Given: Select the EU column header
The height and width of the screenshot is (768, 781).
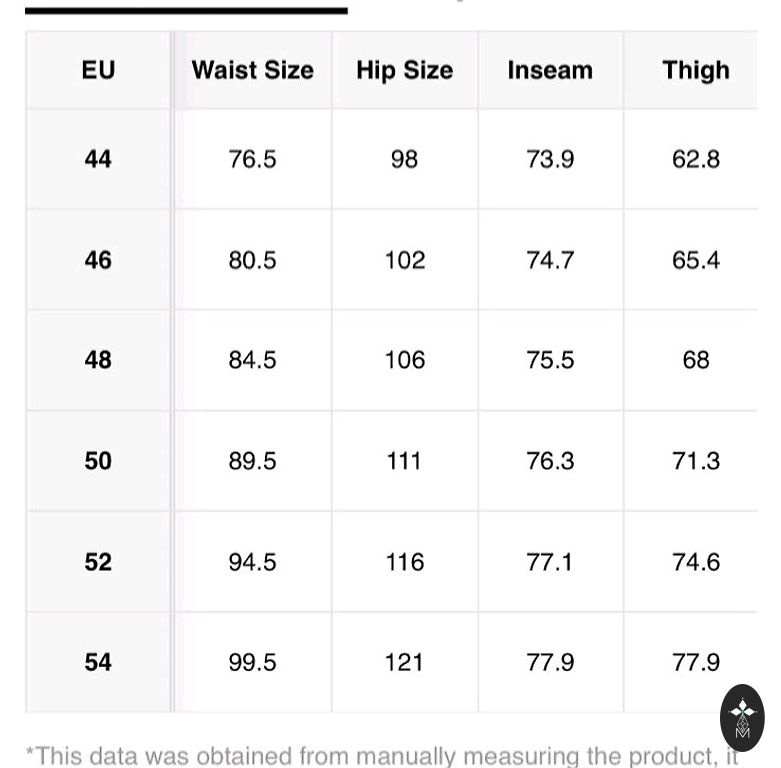Looking at the screenshot, I should click(98, 70).
